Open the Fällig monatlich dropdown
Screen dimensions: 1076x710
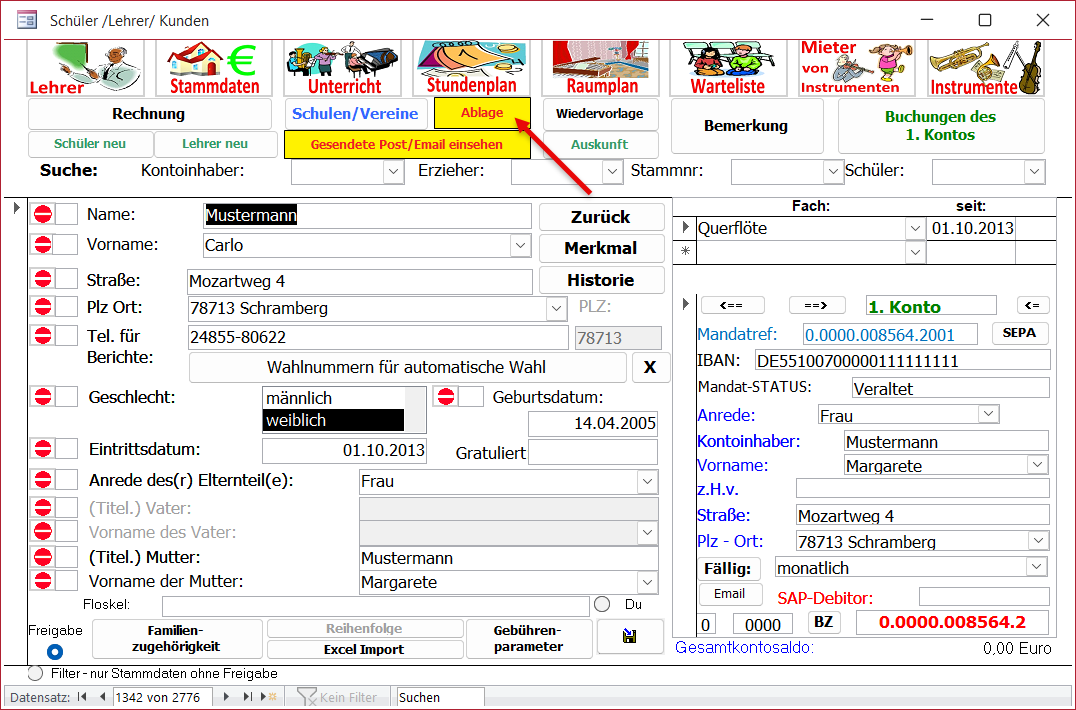(x=1038, y=567)
